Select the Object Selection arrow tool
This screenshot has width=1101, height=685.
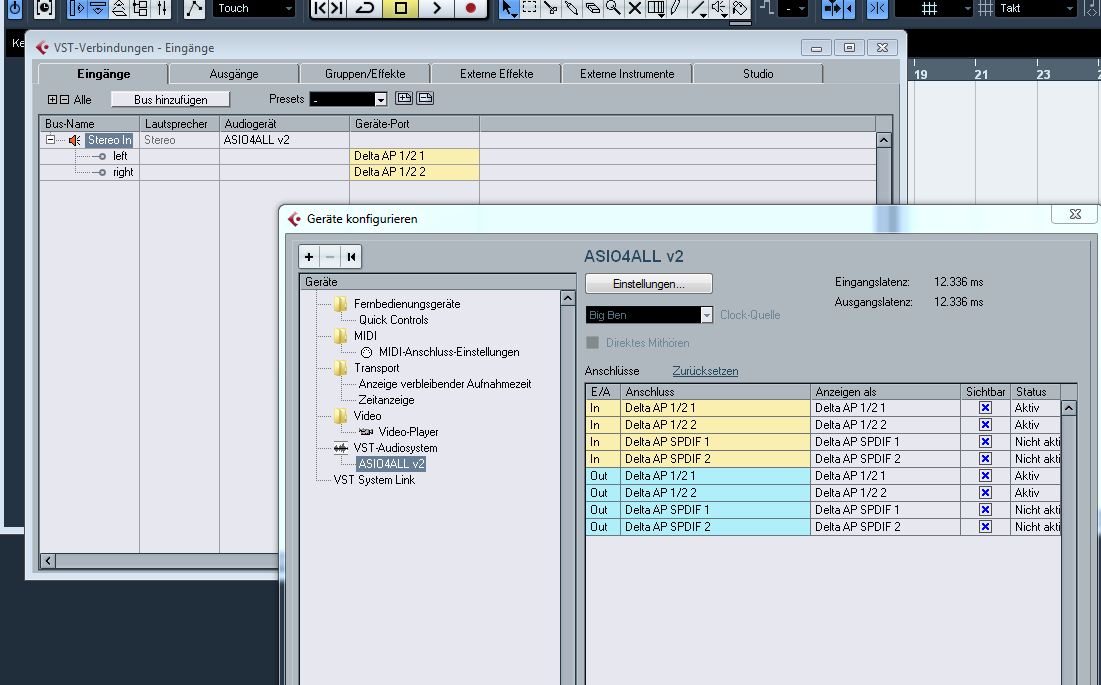click(508, 9)
